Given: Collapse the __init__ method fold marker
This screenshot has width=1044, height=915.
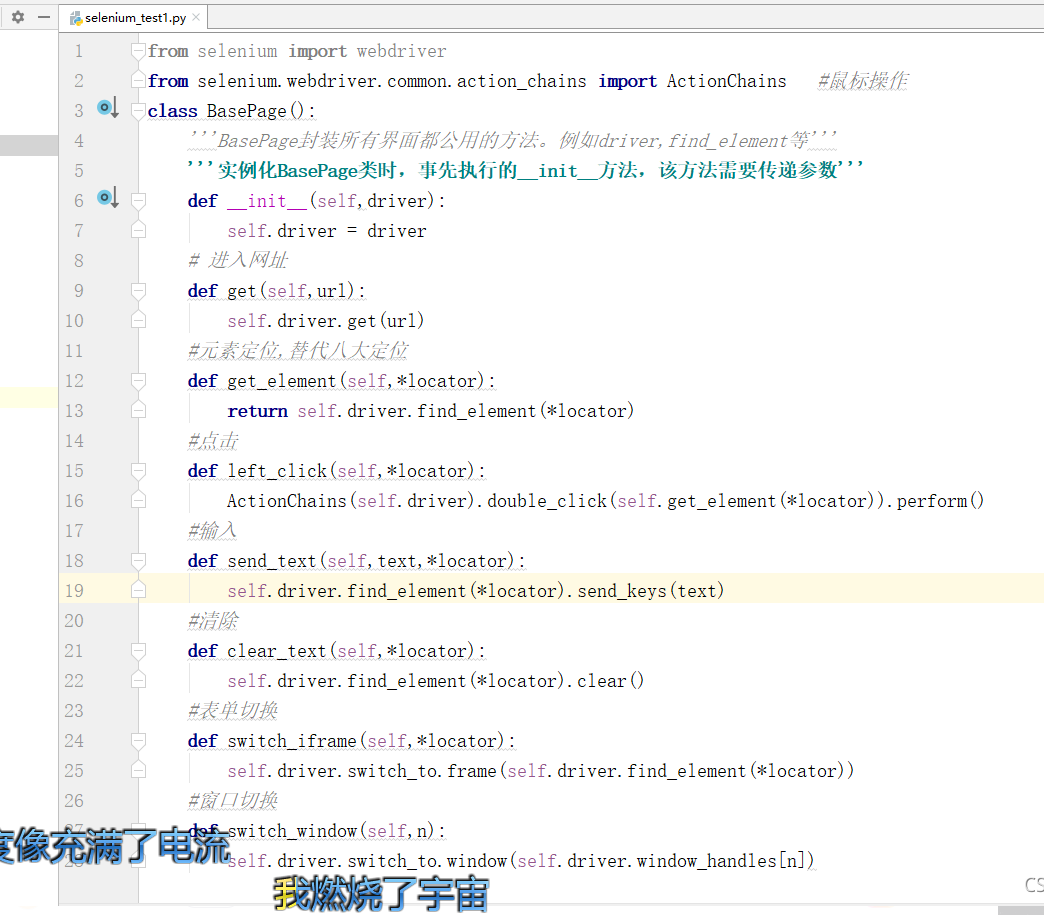Looking at the screenshot, I should [137, 200].
